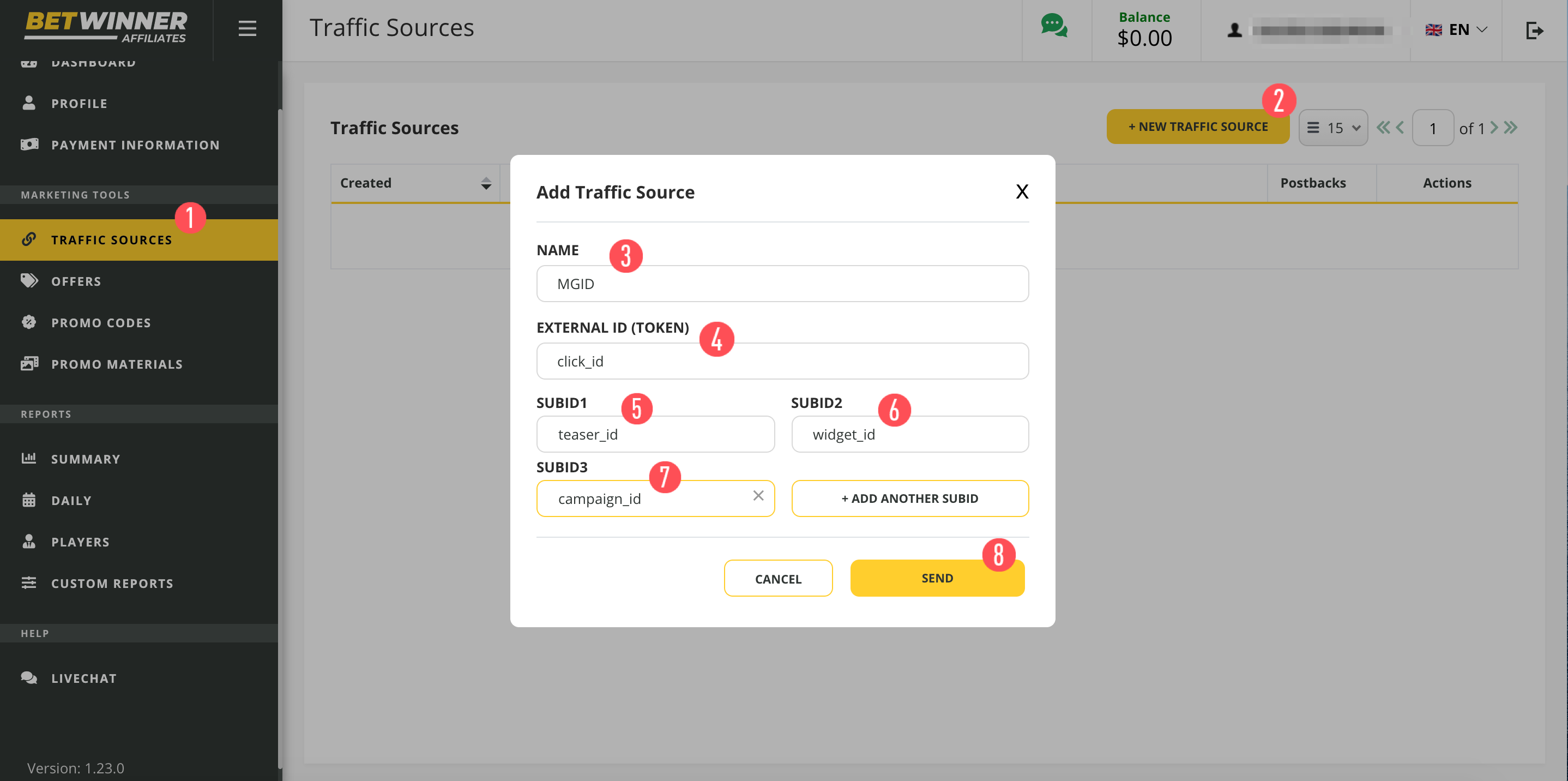This screenshot has height=781, width=1568.
Task: Click + ADD ANOTHER SUBID button
Action: click(x=909, y=498)
